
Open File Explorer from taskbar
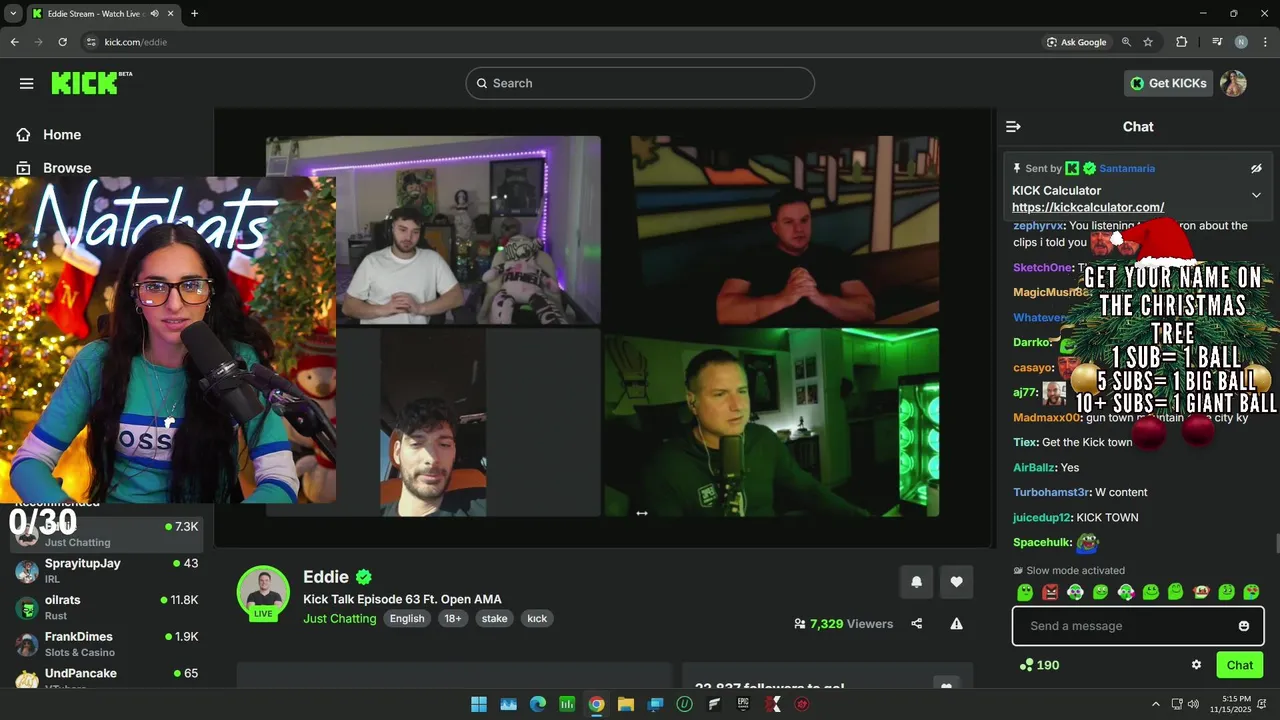[625, 704]
